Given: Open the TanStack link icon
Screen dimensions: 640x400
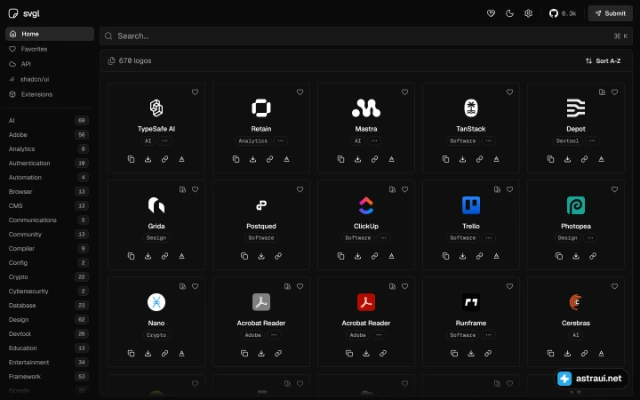Looking at the screenshot, I should point(480,159).
